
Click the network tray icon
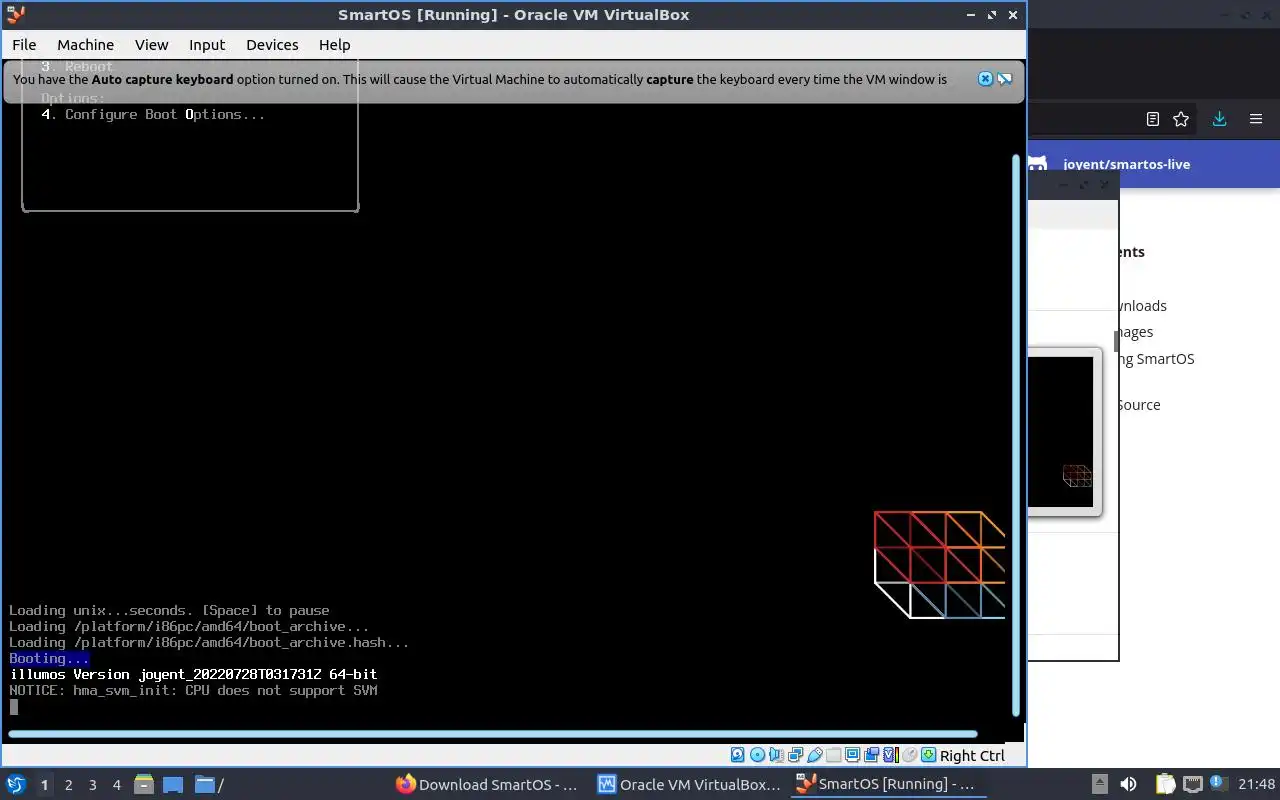pos(1193,784)
